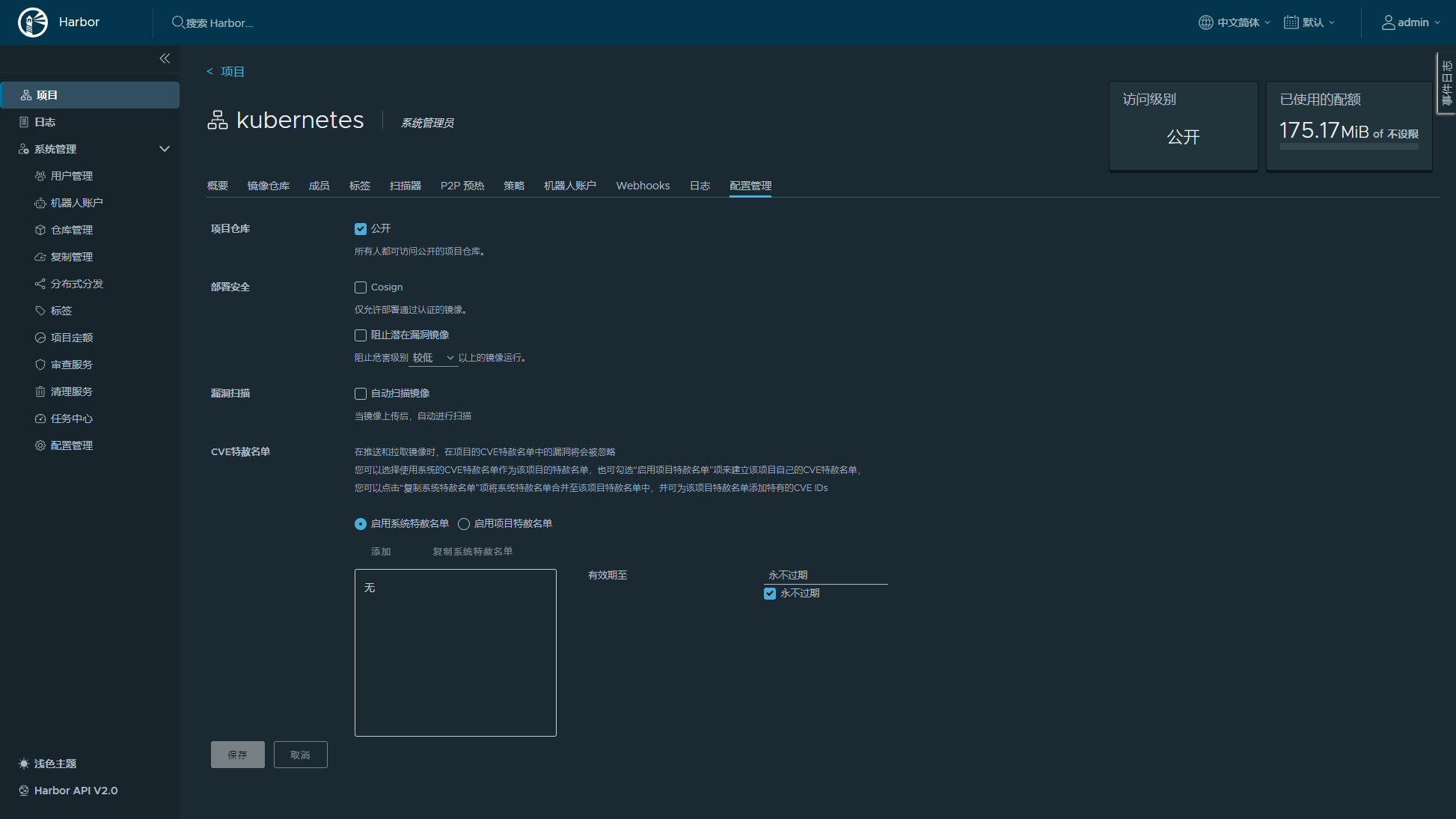Switch to the 镜像仓库 tab
The height and width of the screenshot is (819, 1456).
click(x=269, y=186)
